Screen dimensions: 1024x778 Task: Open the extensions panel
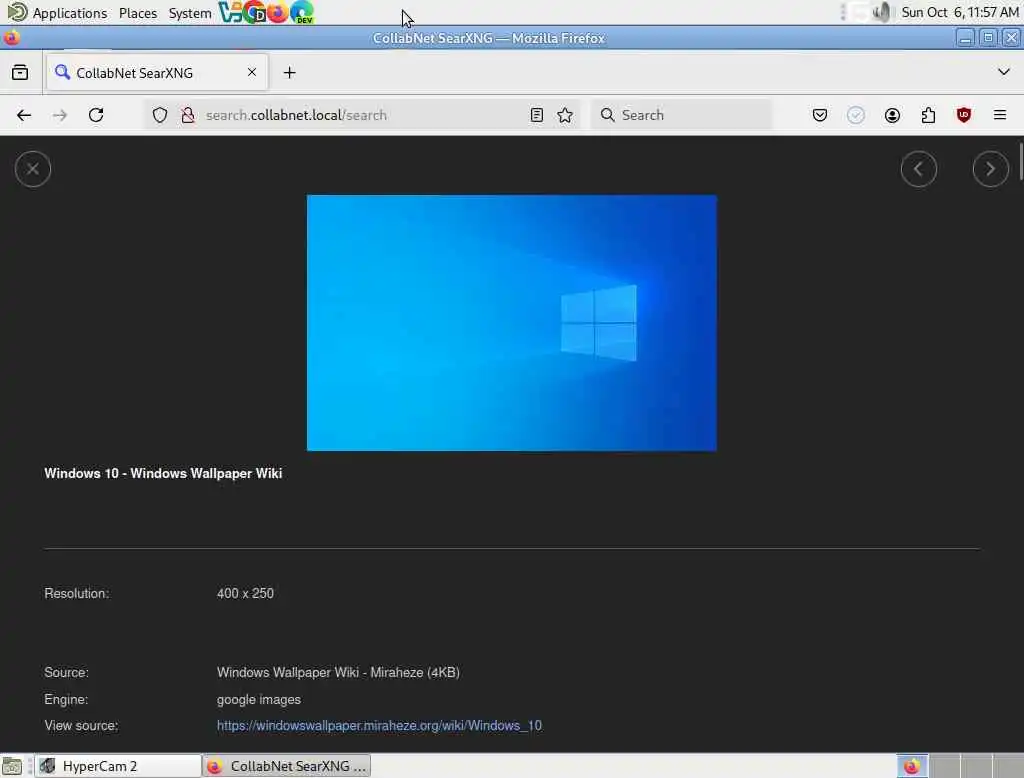pos(928,115)
